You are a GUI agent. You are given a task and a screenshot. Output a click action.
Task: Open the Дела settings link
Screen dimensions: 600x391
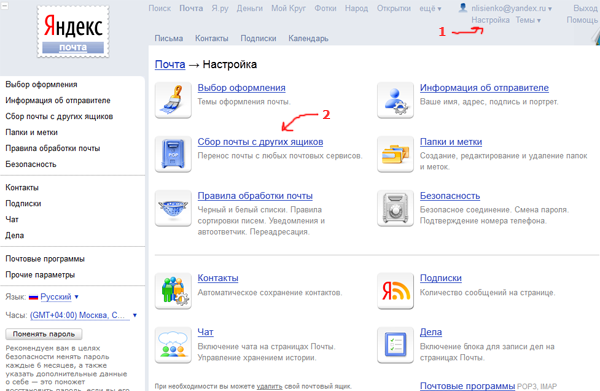(430, 332)
